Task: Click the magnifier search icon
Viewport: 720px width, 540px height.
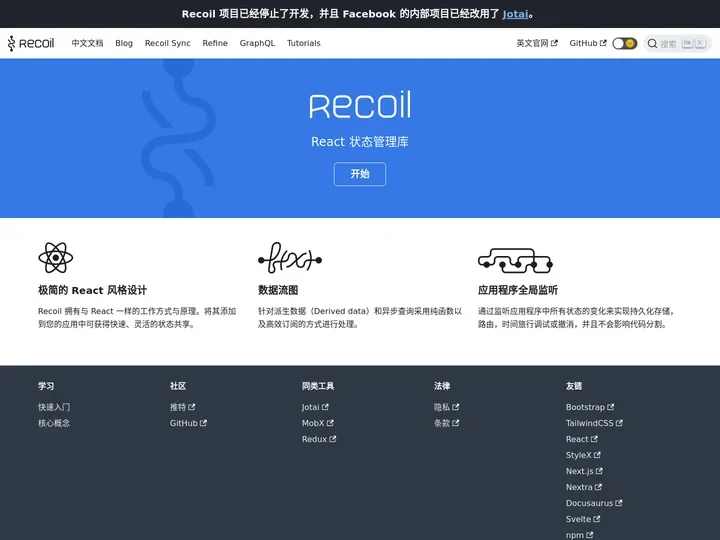Action: click(x=652, y=44)
